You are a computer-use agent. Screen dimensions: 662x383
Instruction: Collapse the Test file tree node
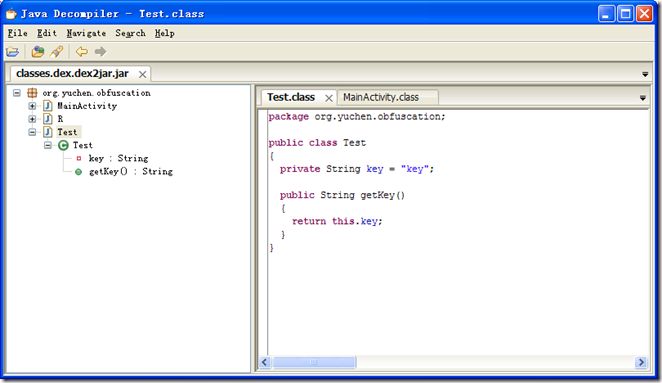pos(32,132)
